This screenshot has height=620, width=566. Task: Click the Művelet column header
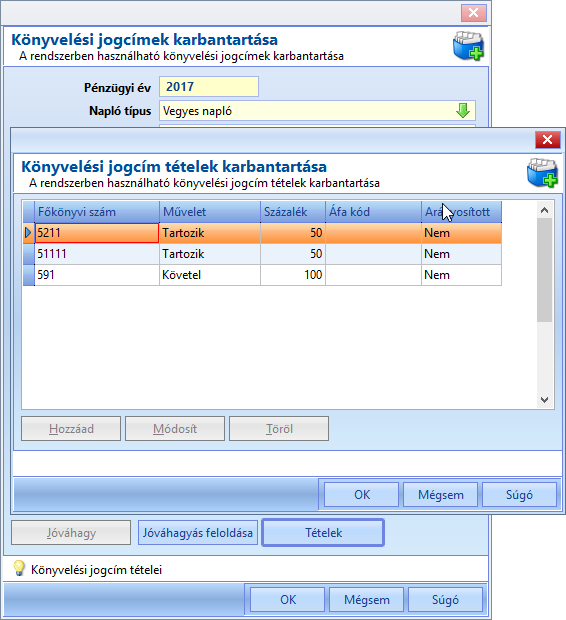[210, 212]
